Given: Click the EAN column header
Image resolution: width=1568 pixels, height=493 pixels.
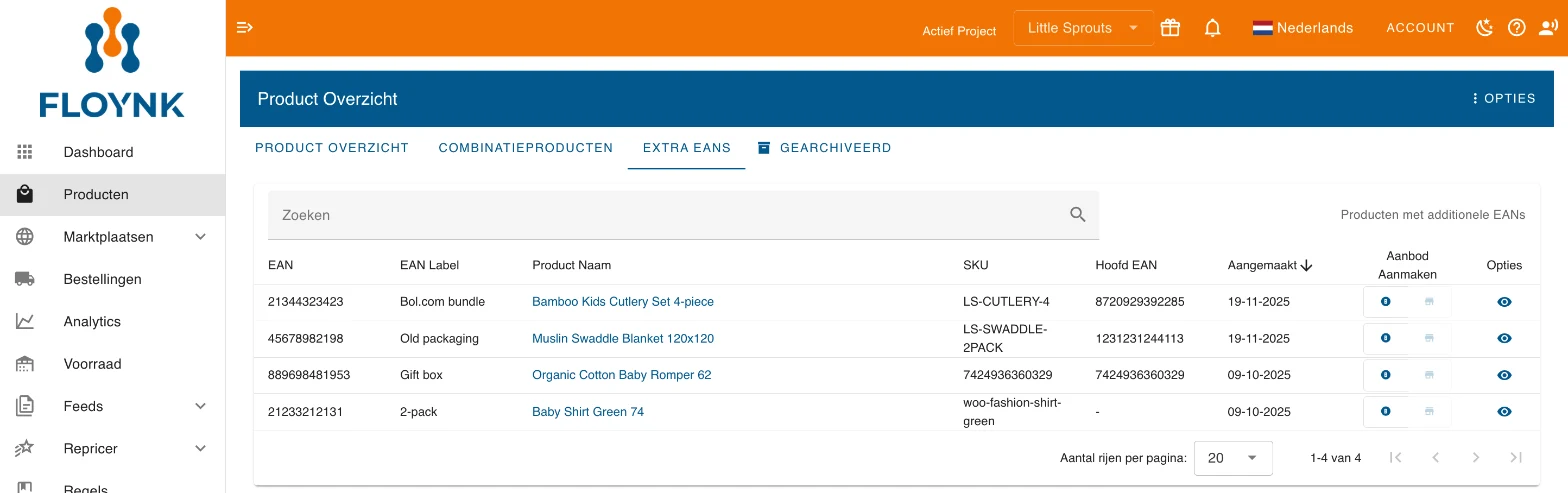Looking at the screenshot, I should click(x=281, y=265).
